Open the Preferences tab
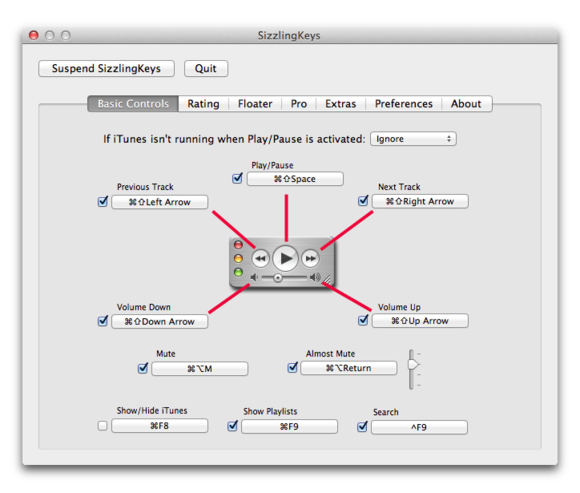The height and width of the screenshot is (493, 580). (404, 104)
